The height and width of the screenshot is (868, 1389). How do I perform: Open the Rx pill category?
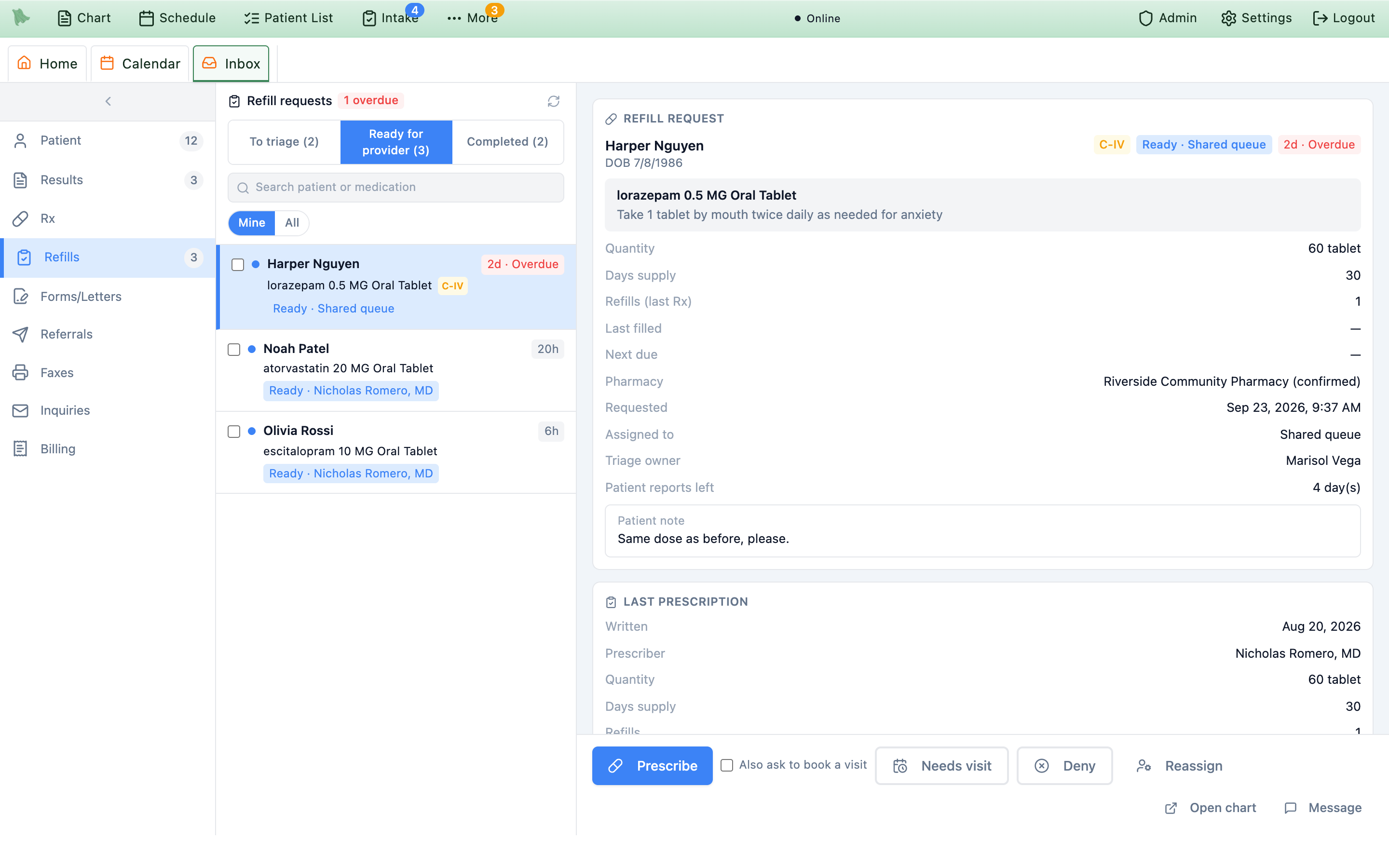108,219
